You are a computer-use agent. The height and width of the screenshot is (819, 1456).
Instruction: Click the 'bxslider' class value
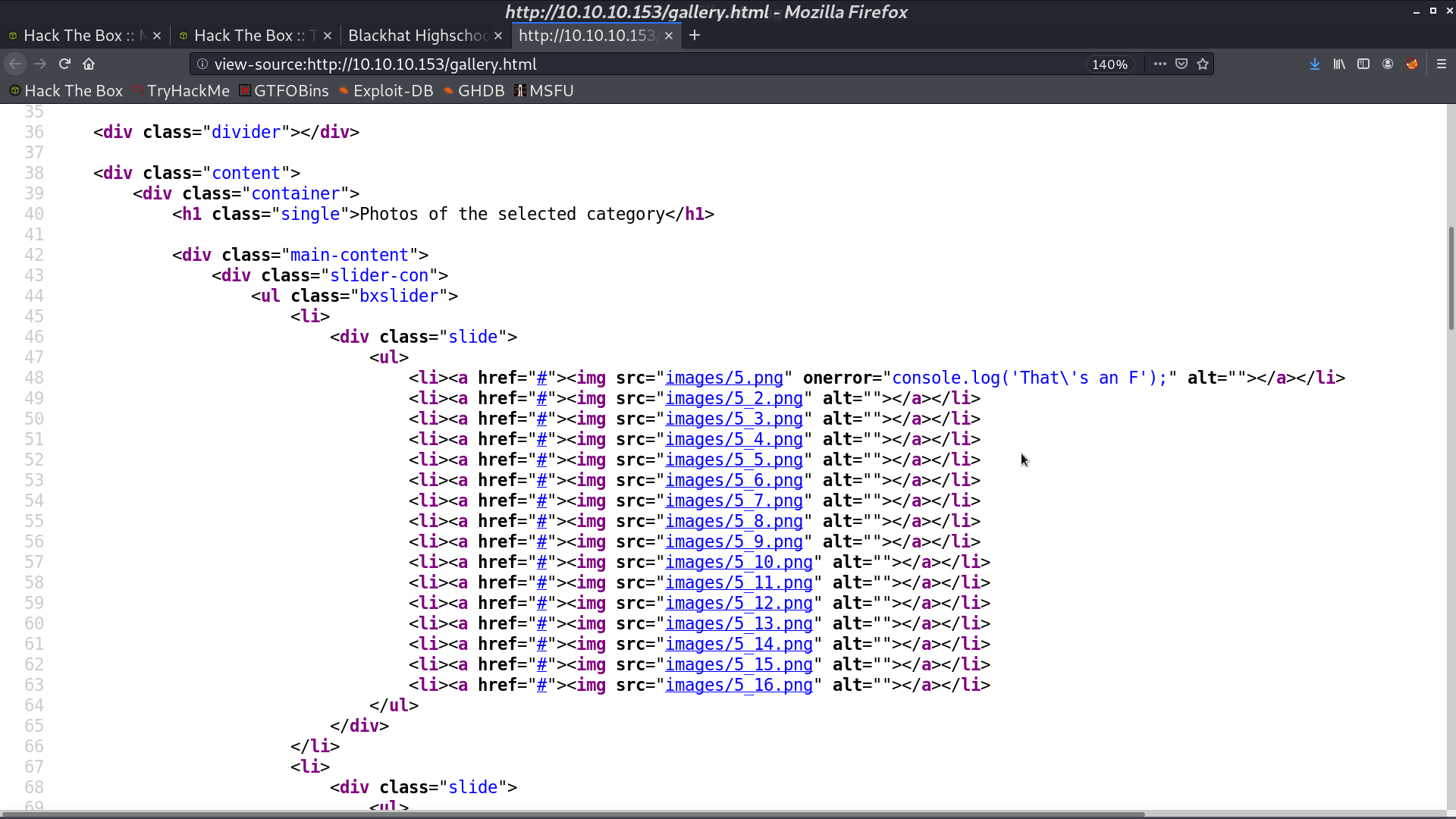pos(399,297)
